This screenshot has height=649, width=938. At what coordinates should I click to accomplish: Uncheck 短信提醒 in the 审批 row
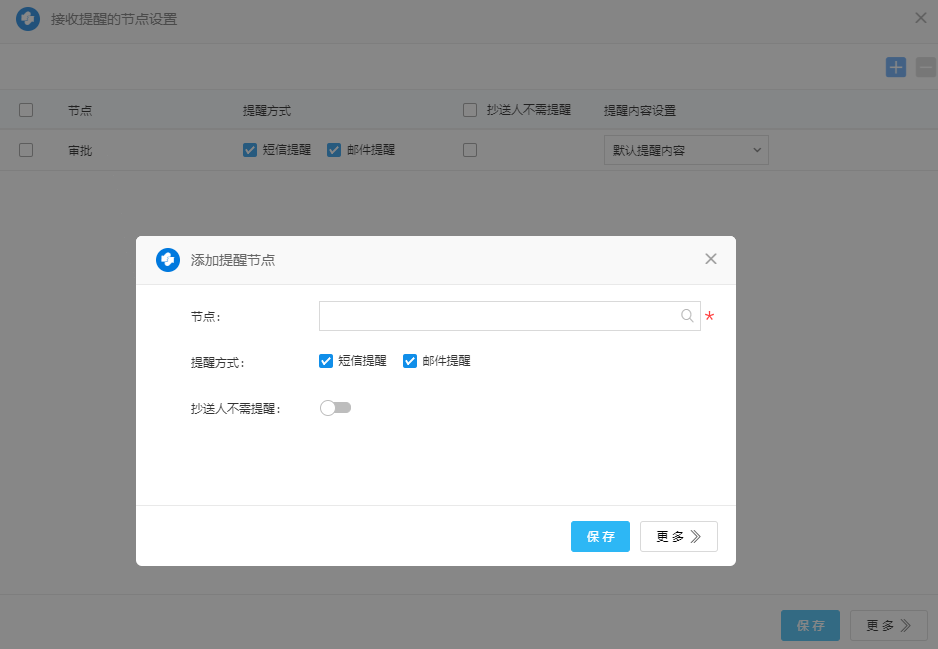pos(250,150)
